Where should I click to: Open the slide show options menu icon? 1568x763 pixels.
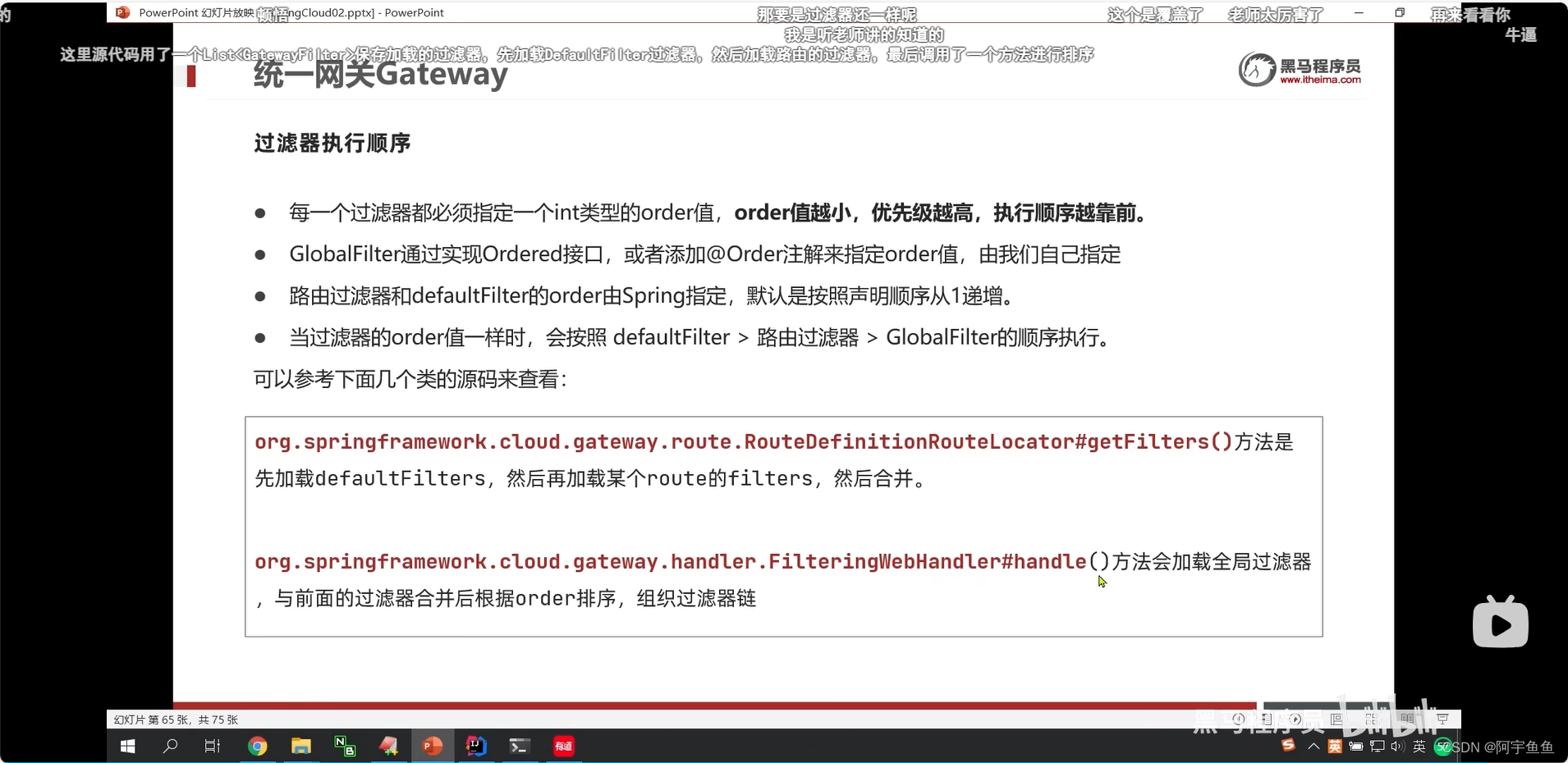pos(1267,719)
